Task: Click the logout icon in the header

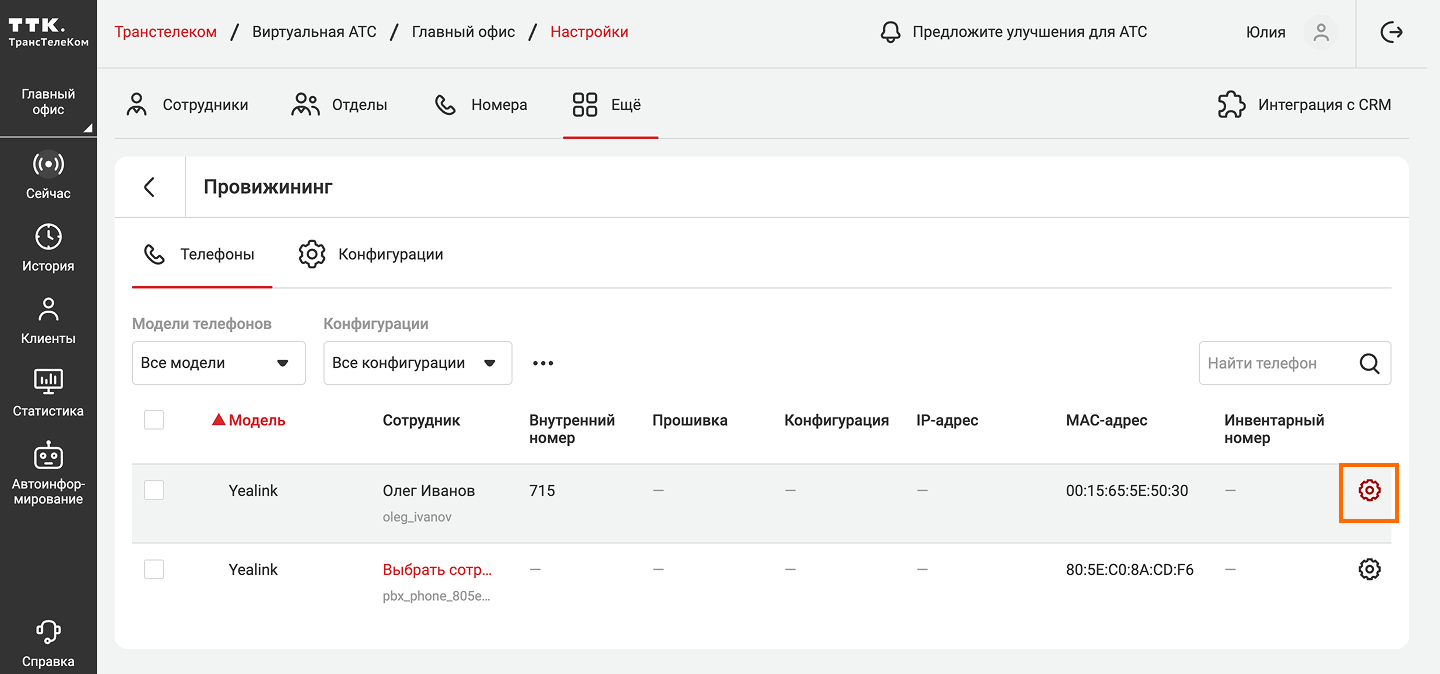Action: 1391,32
